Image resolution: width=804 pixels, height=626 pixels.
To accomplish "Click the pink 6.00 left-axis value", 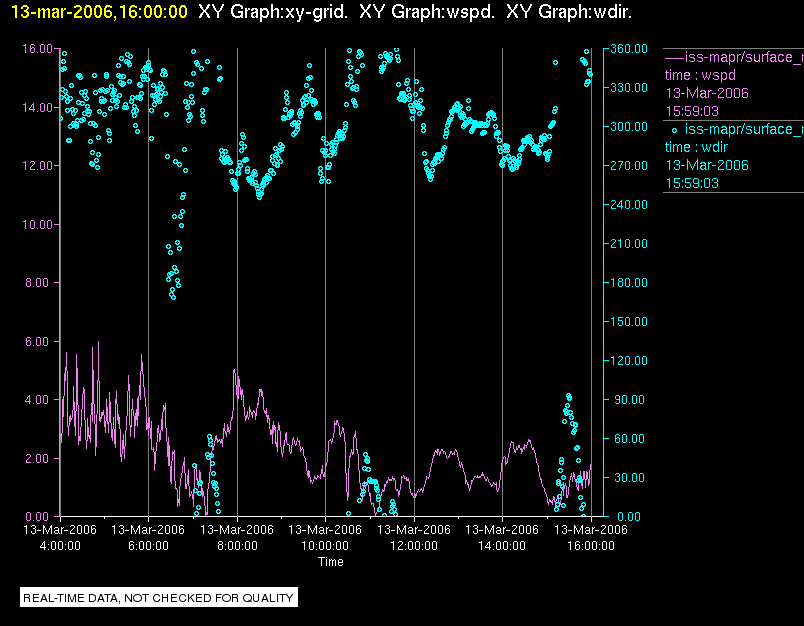I will (39, 341).
